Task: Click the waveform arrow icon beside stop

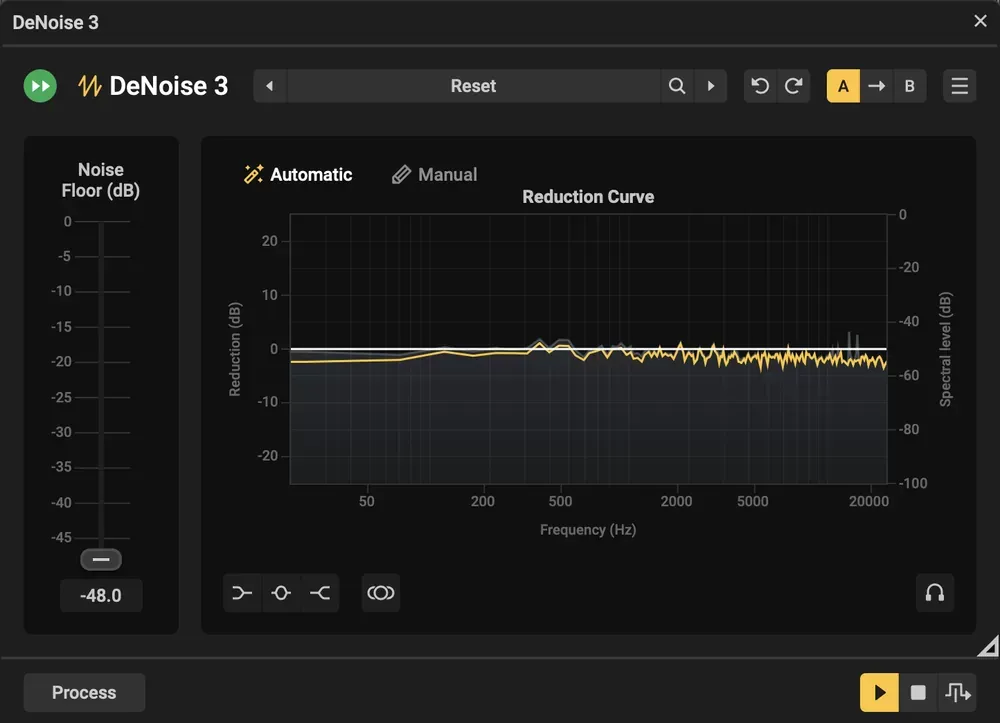Action: click(957, 692)
